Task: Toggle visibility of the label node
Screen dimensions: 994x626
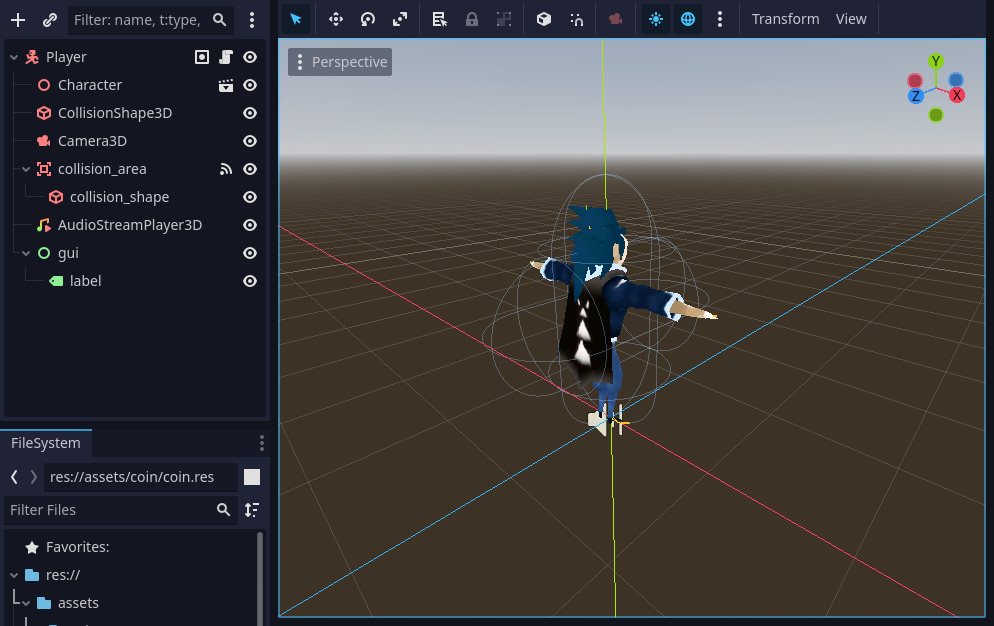Action: point(250,281)
